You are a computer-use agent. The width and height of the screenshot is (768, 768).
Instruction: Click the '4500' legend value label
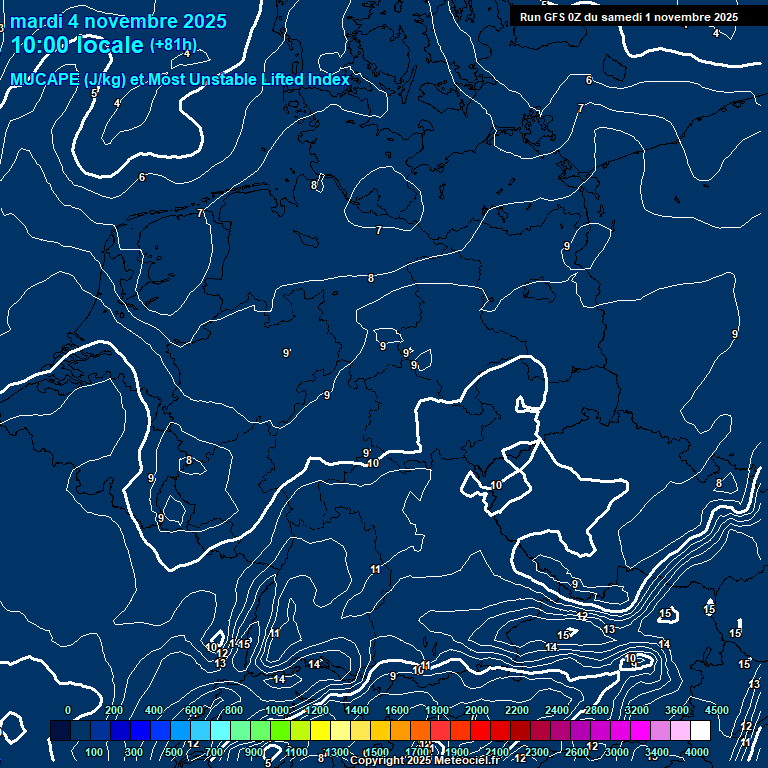coord(717,710)
